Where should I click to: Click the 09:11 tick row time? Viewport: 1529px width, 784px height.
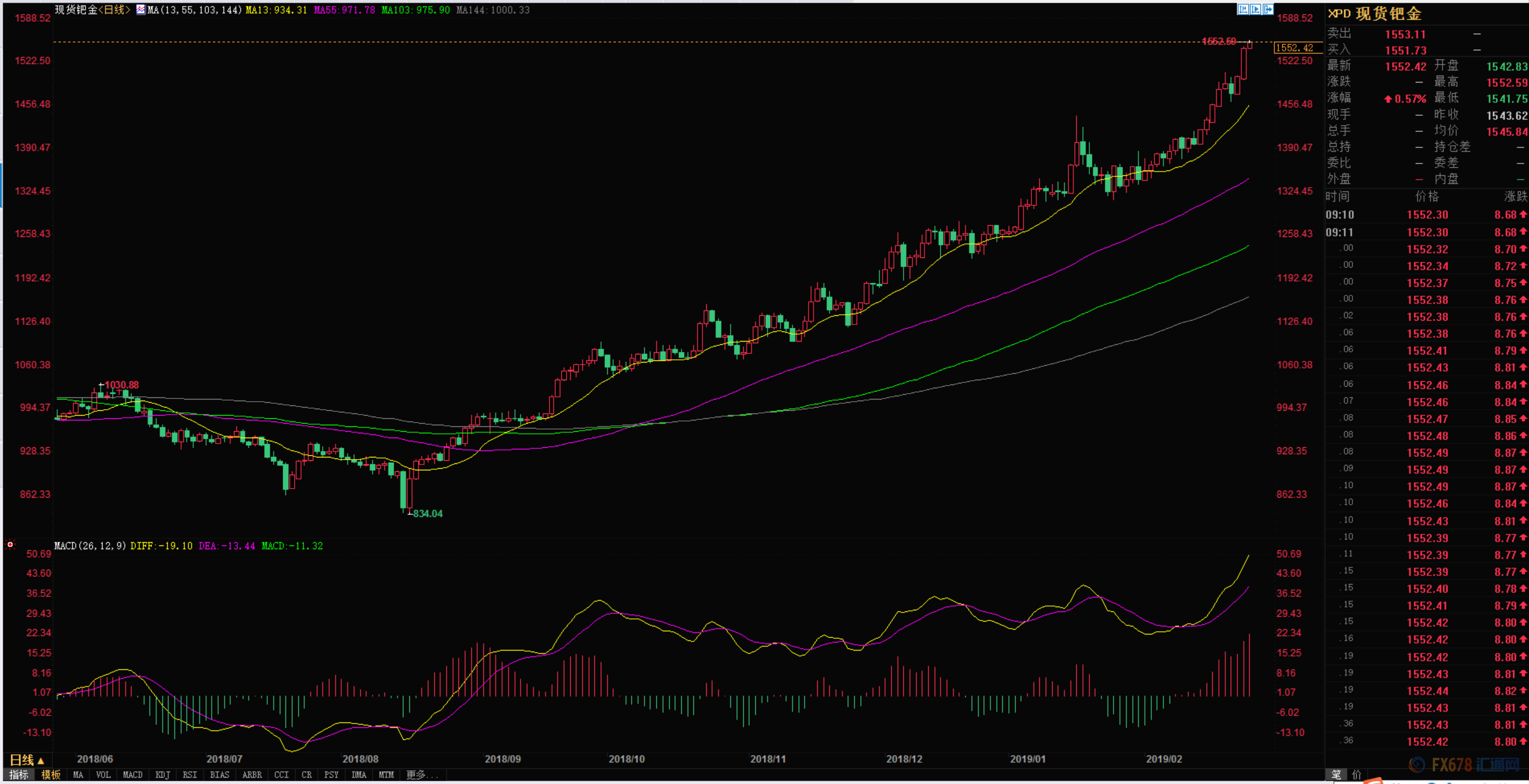point(1340,232)
